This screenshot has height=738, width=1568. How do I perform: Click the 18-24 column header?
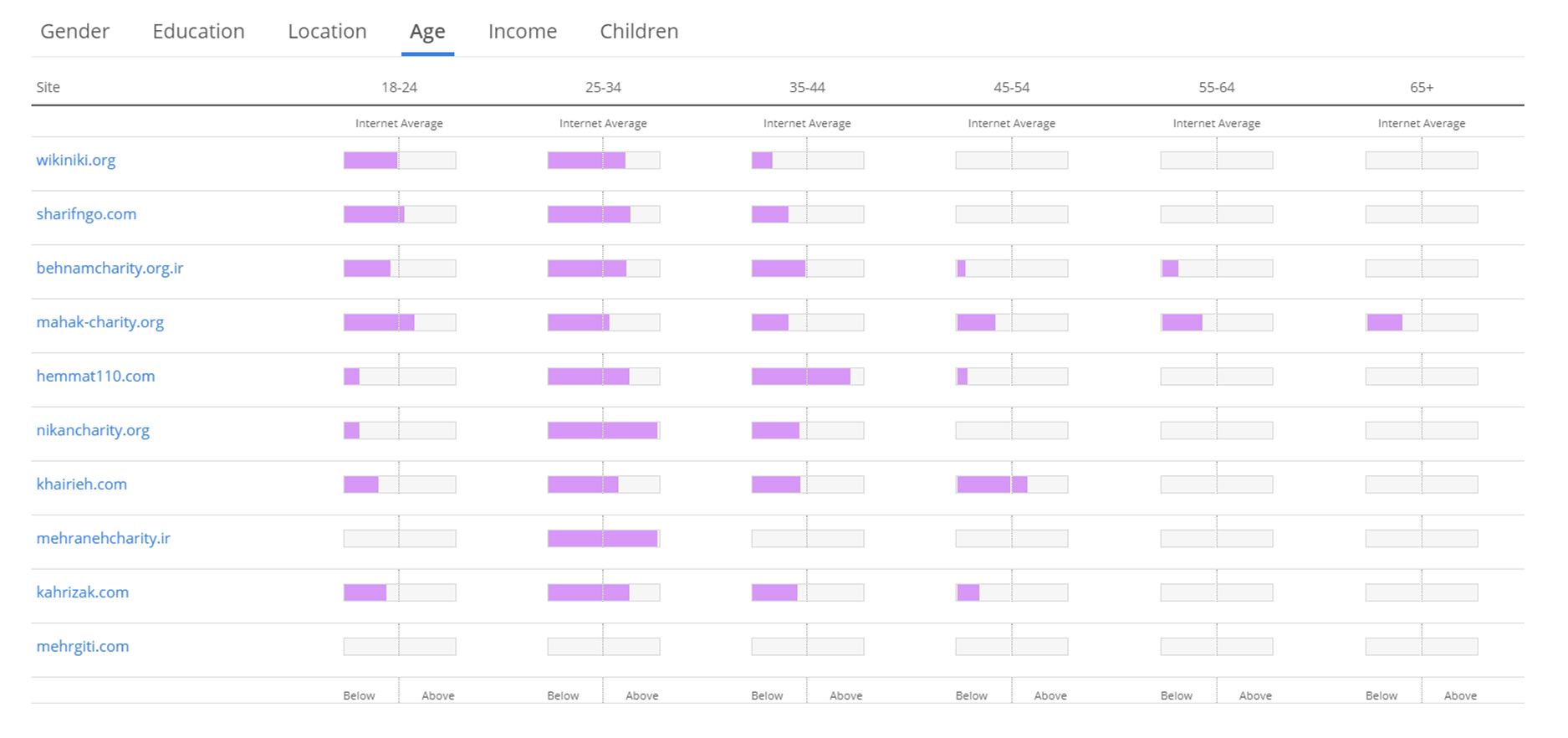399,87
